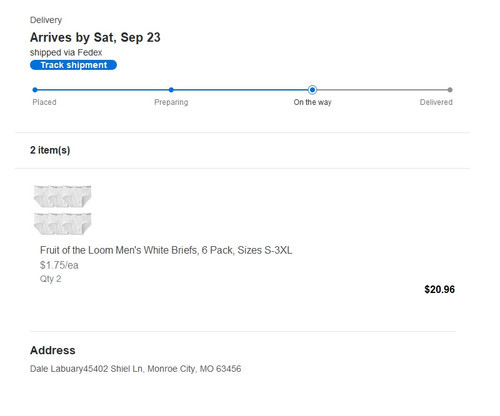This screenshot has height=416, width=500.
Task: Open Fruit of the Loom product title
Action: [166, 250]
